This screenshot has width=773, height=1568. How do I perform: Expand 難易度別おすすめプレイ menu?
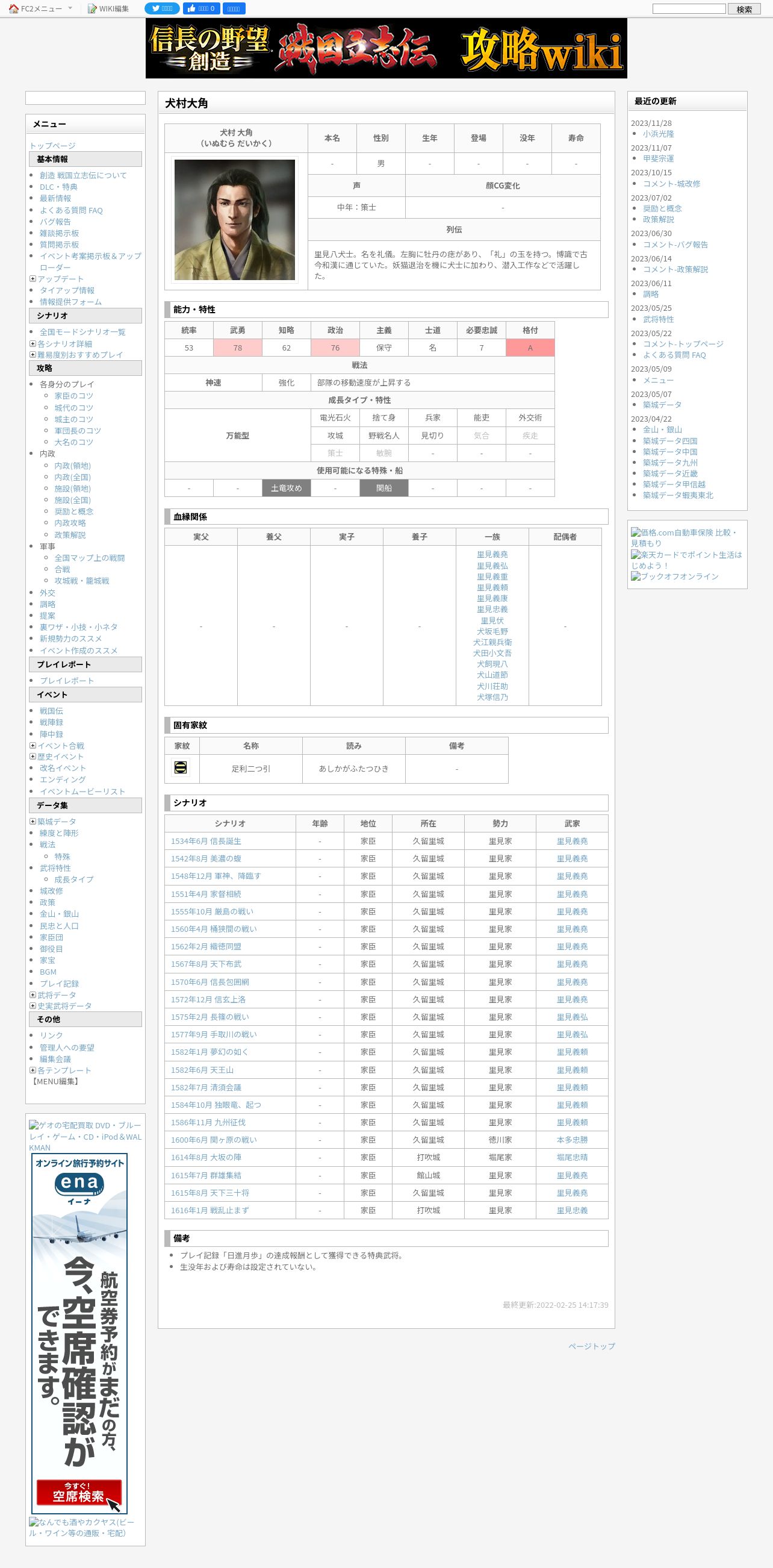pyautogui.click(x=33, y=355)
